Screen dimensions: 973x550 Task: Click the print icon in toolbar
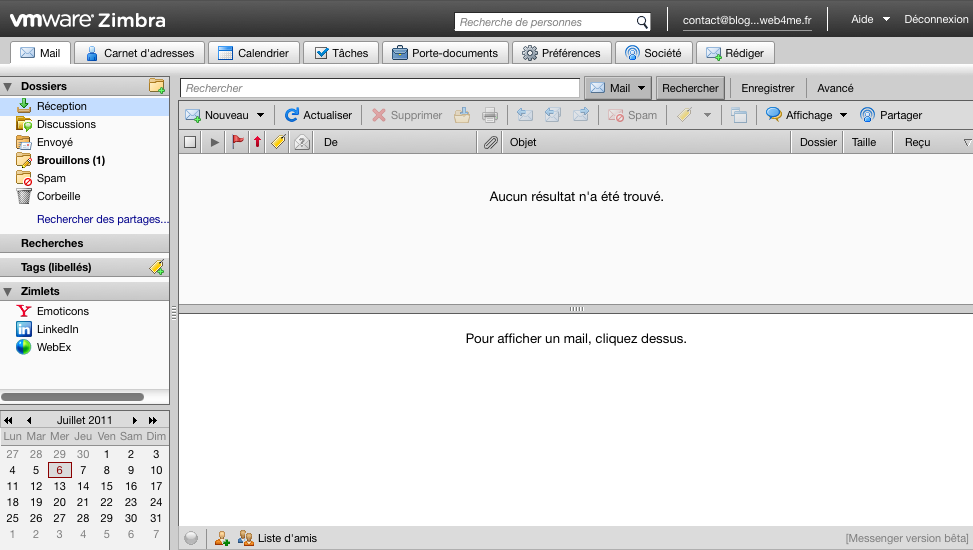pyautogui.click(x=490, y=115)
